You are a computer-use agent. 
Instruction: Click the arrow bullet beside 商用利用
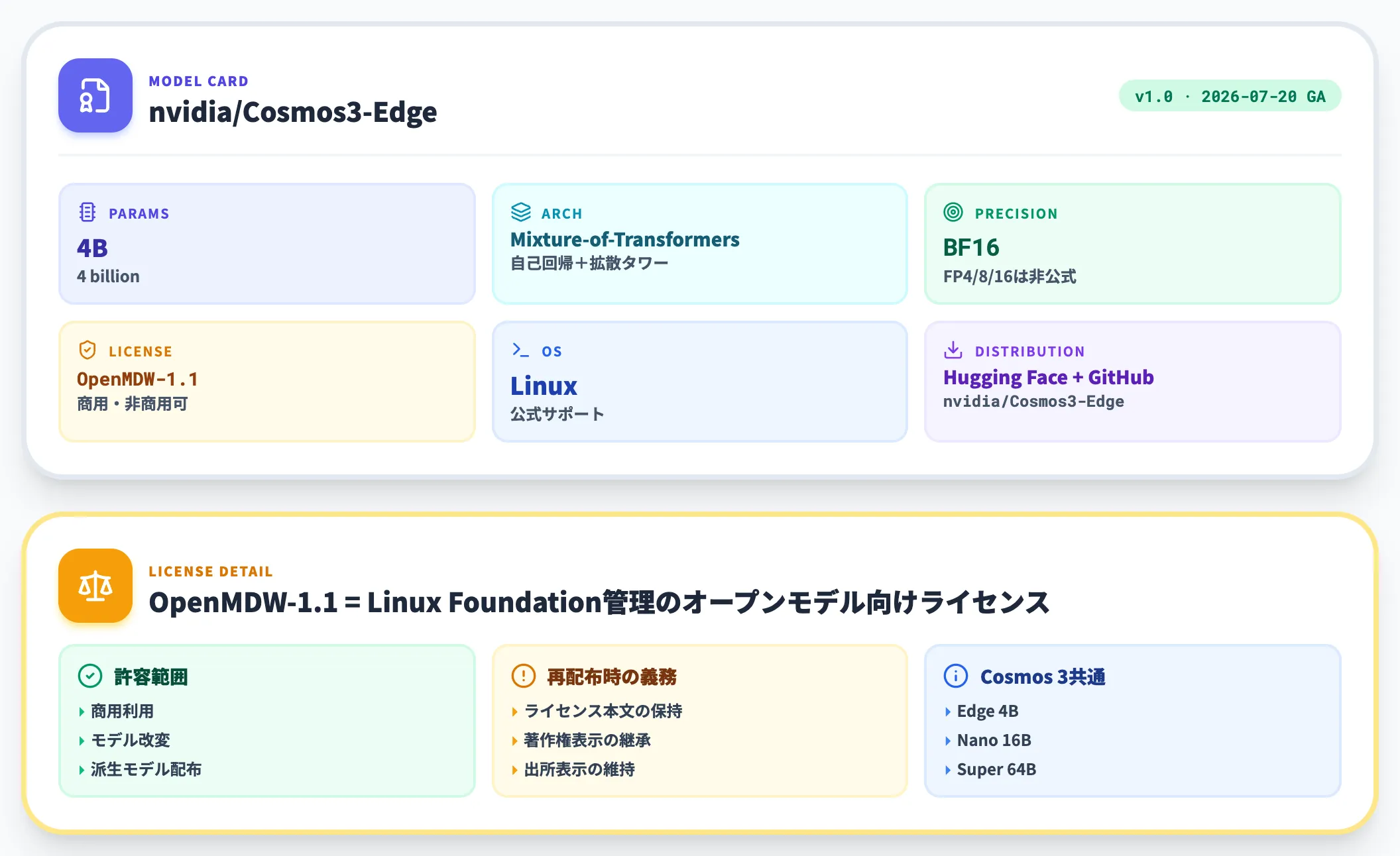[x=82, y=712]
